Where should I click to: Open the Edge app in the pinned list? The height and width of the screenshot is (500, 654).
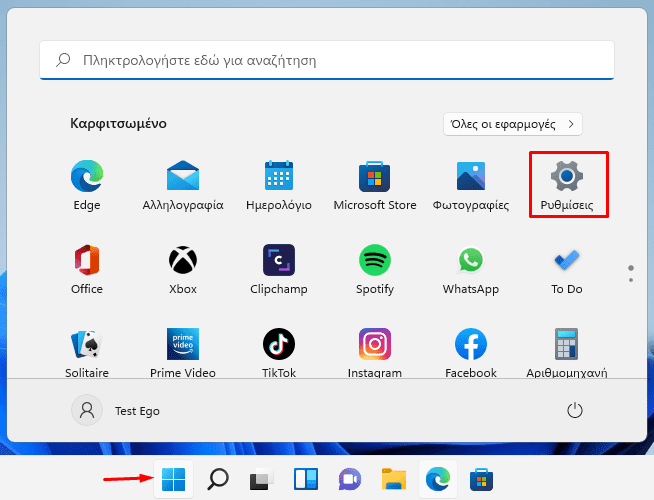pyautogui.click(x=87, y=185)
